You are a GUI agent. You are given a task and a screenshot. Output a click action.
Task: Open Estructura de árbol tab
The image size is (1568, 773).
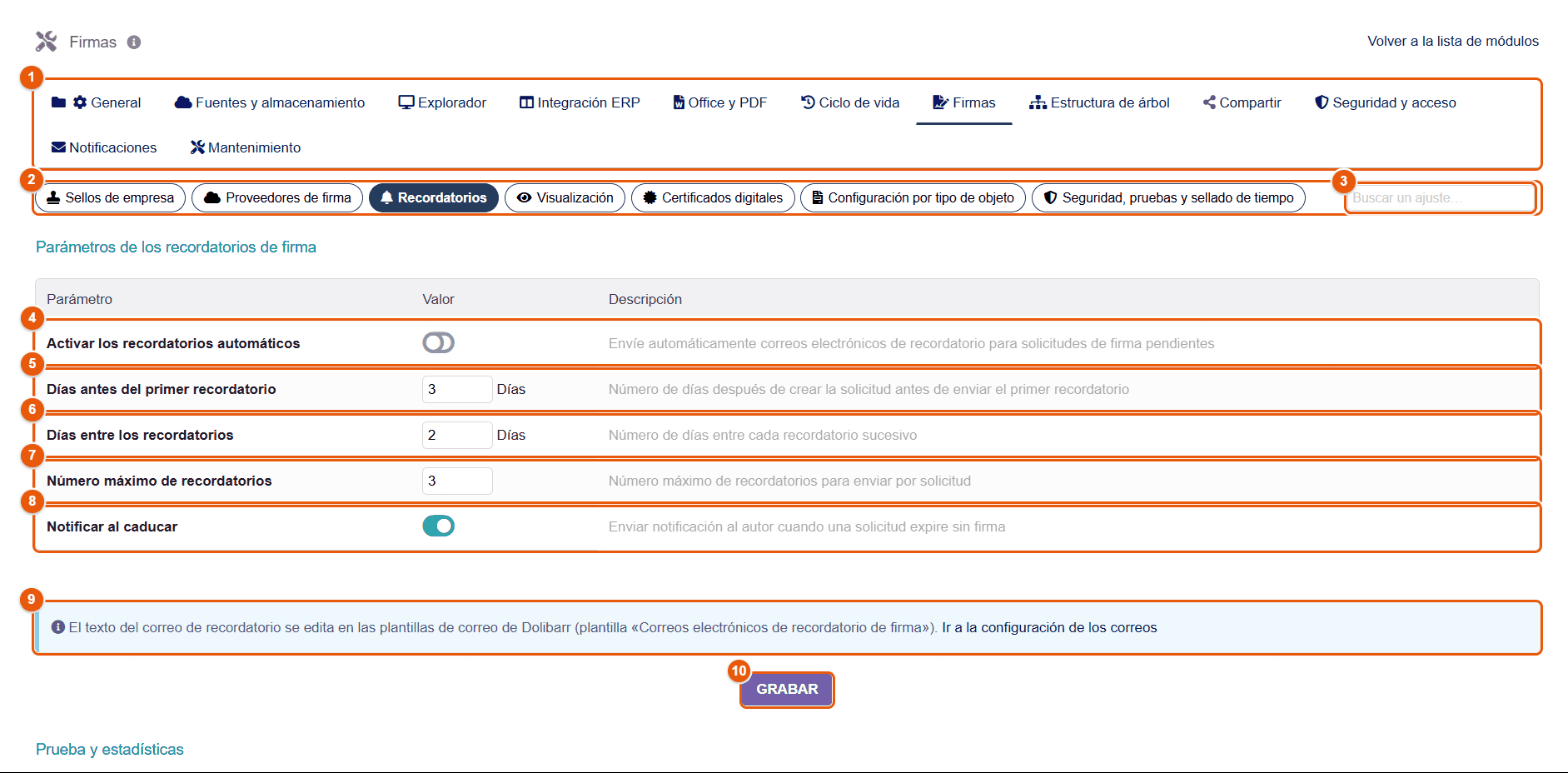(1099, 102)
